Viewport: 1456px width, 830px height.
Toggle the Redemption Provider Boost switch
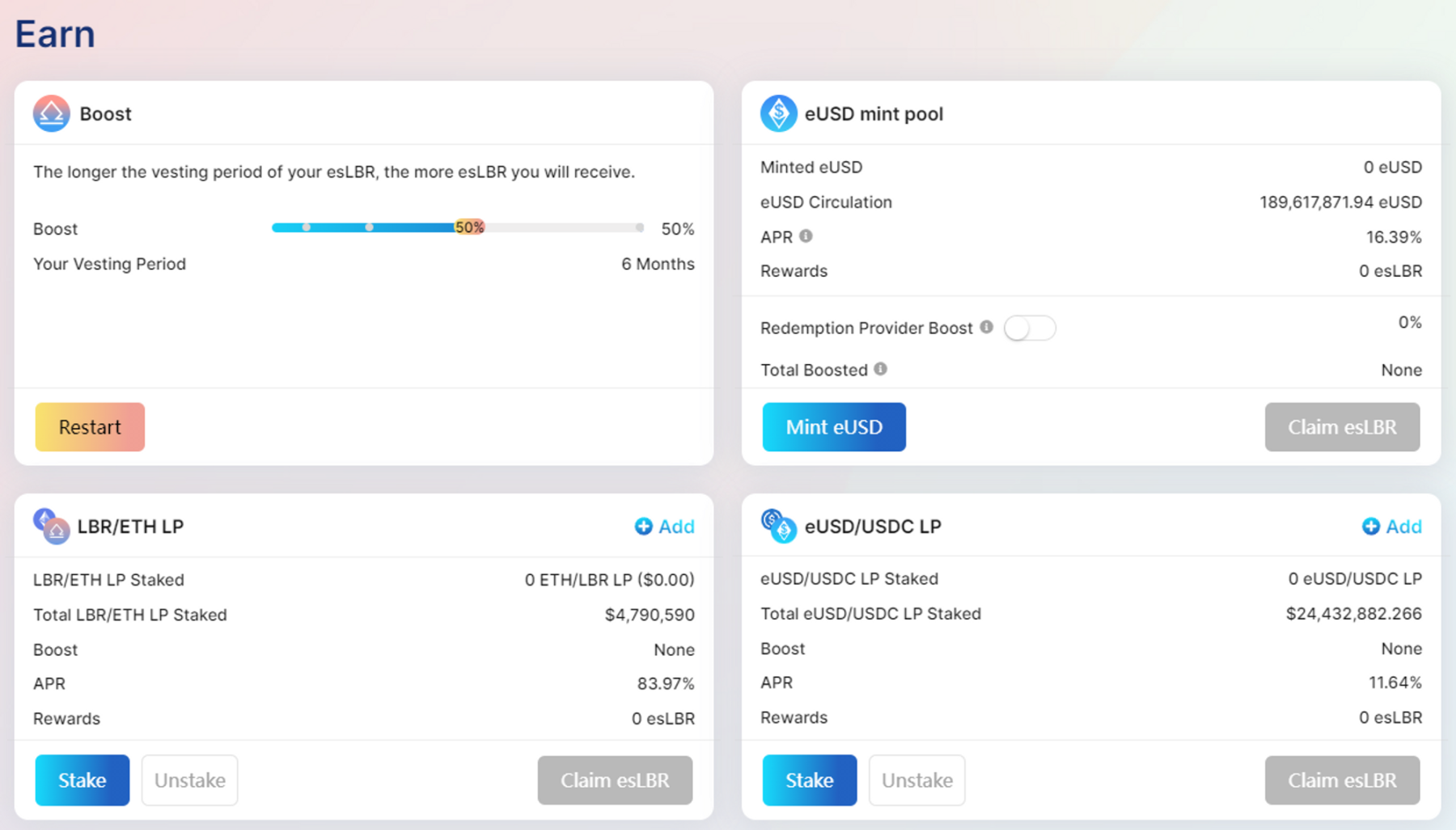[1030, 328]
